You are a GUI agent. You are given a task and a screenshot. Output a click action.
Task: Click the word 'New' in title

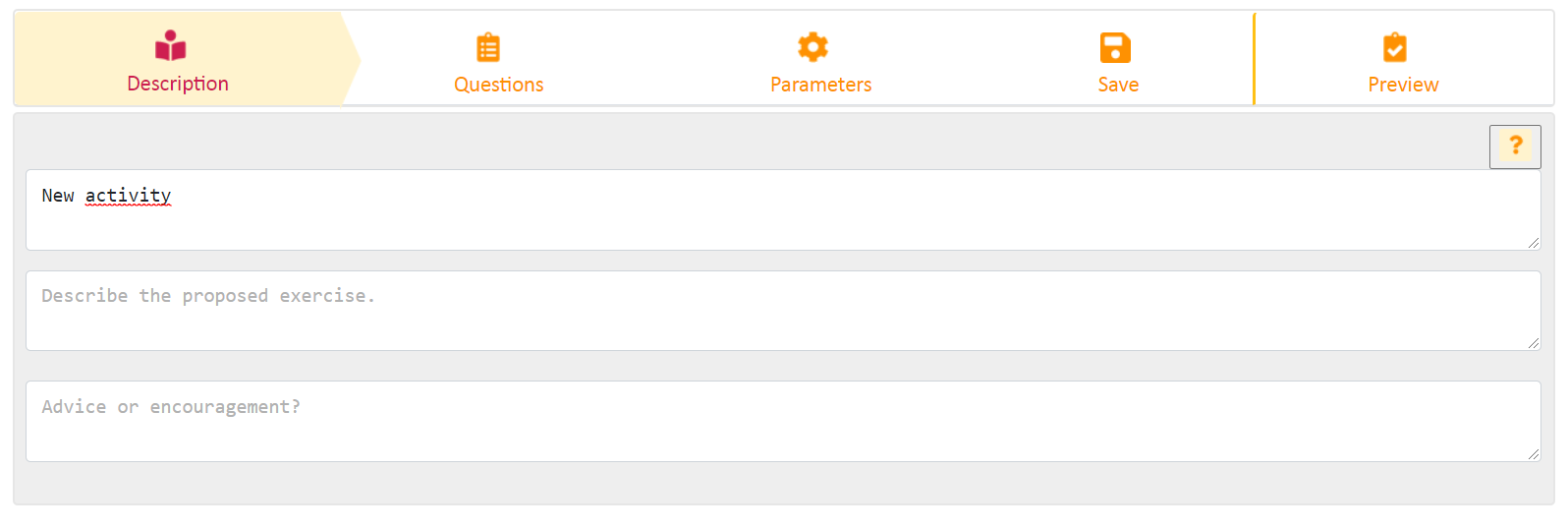[x=58, y=196]
